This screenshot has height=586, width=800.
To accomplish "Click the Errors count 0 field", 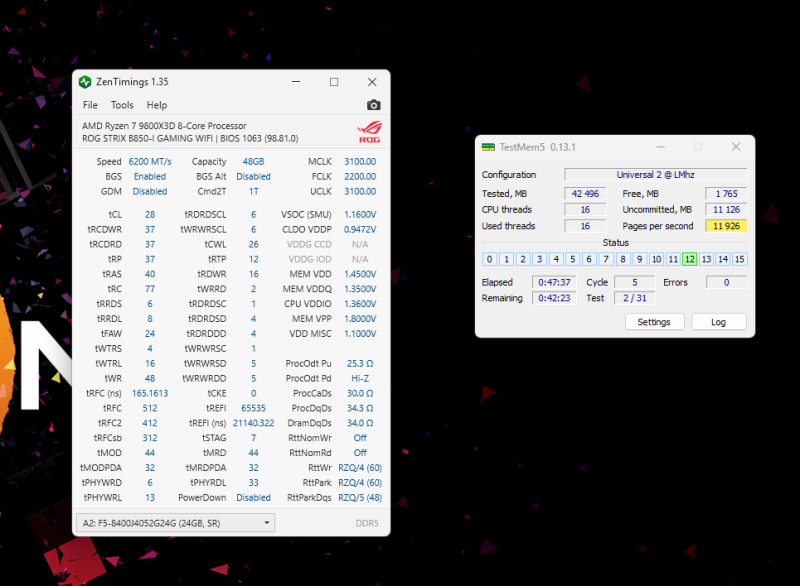I will point(726,282).
